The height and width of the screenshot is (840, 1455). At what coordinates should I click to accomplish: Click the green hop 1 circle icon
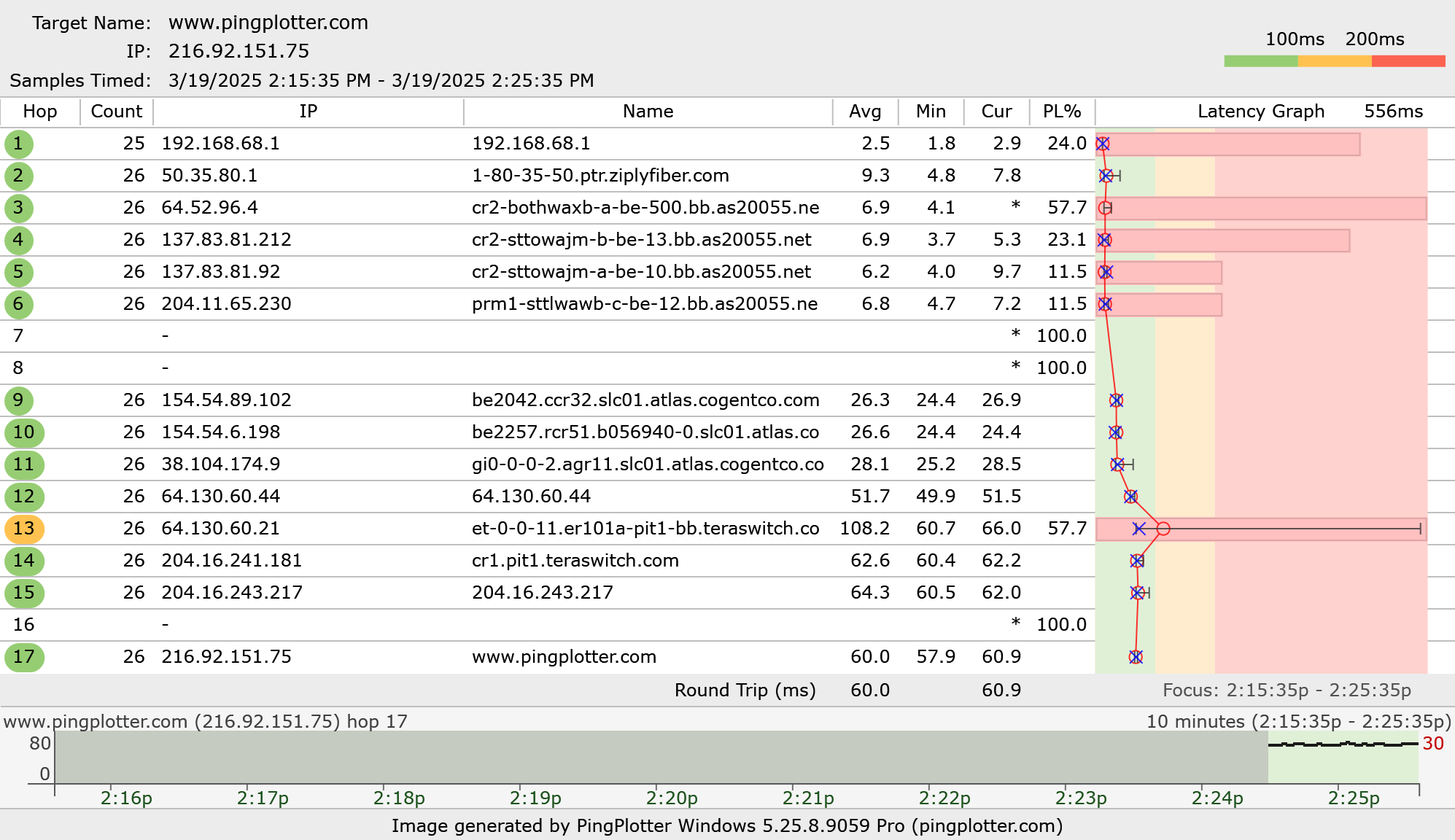pos(18,144)
